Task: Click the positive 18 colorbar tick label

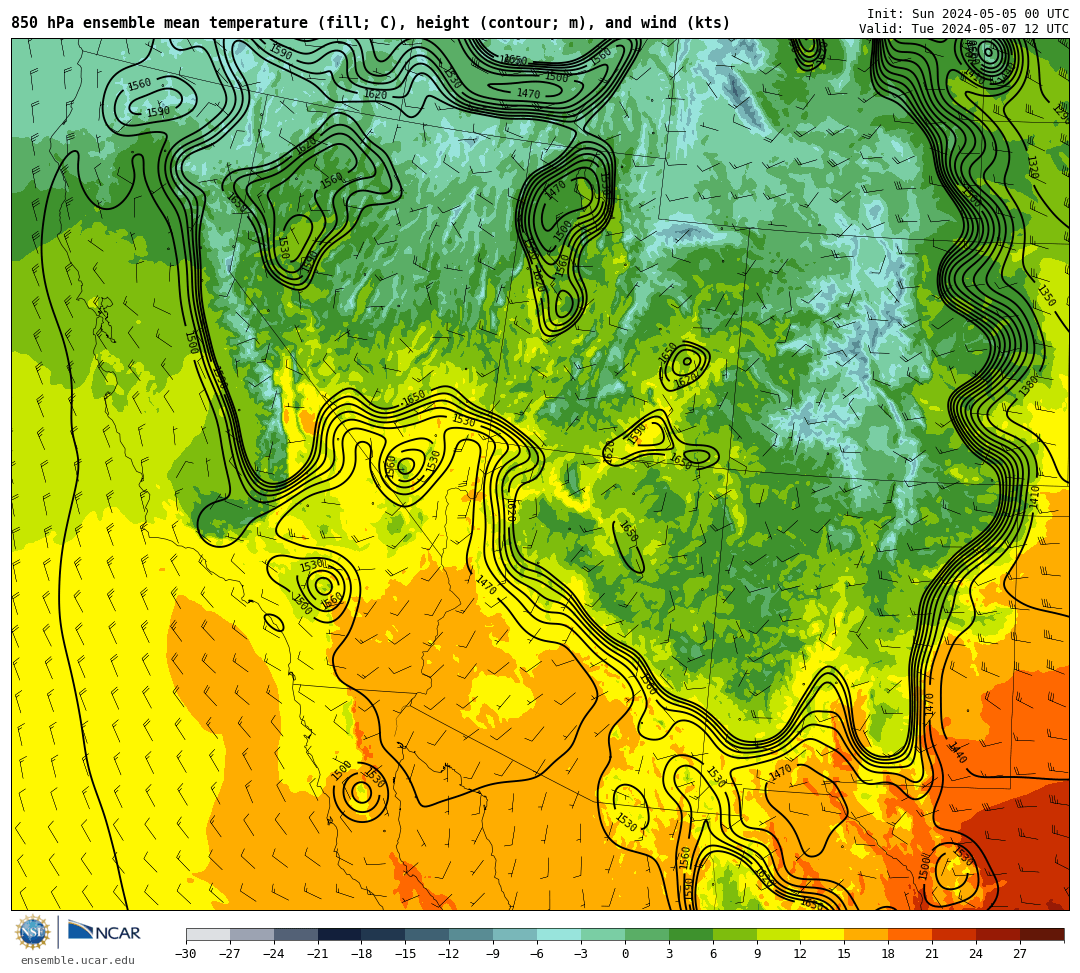Action: tap(889, 954)
